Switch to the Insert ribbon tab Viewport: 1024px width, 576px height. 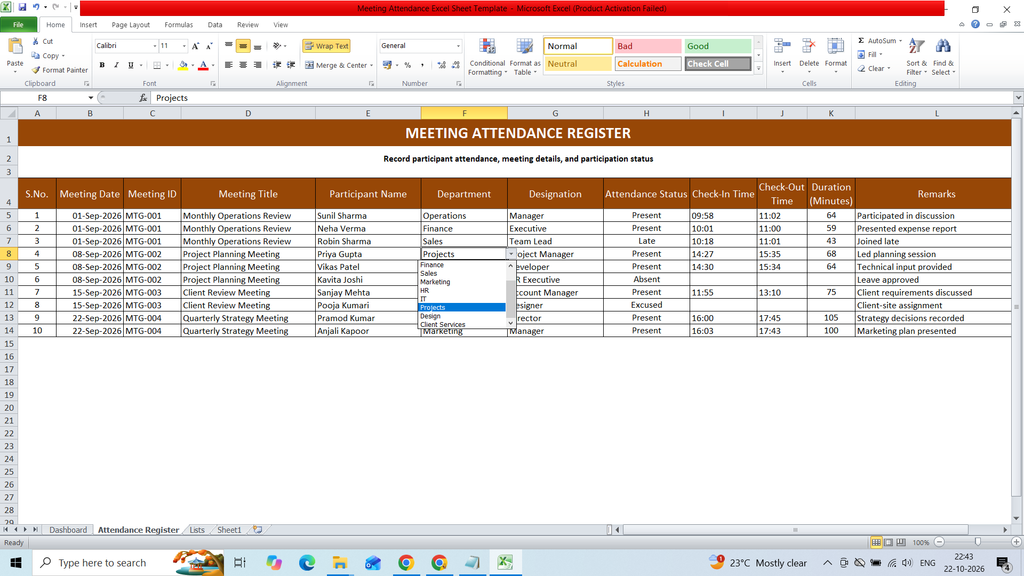click(x=88, y=25)
